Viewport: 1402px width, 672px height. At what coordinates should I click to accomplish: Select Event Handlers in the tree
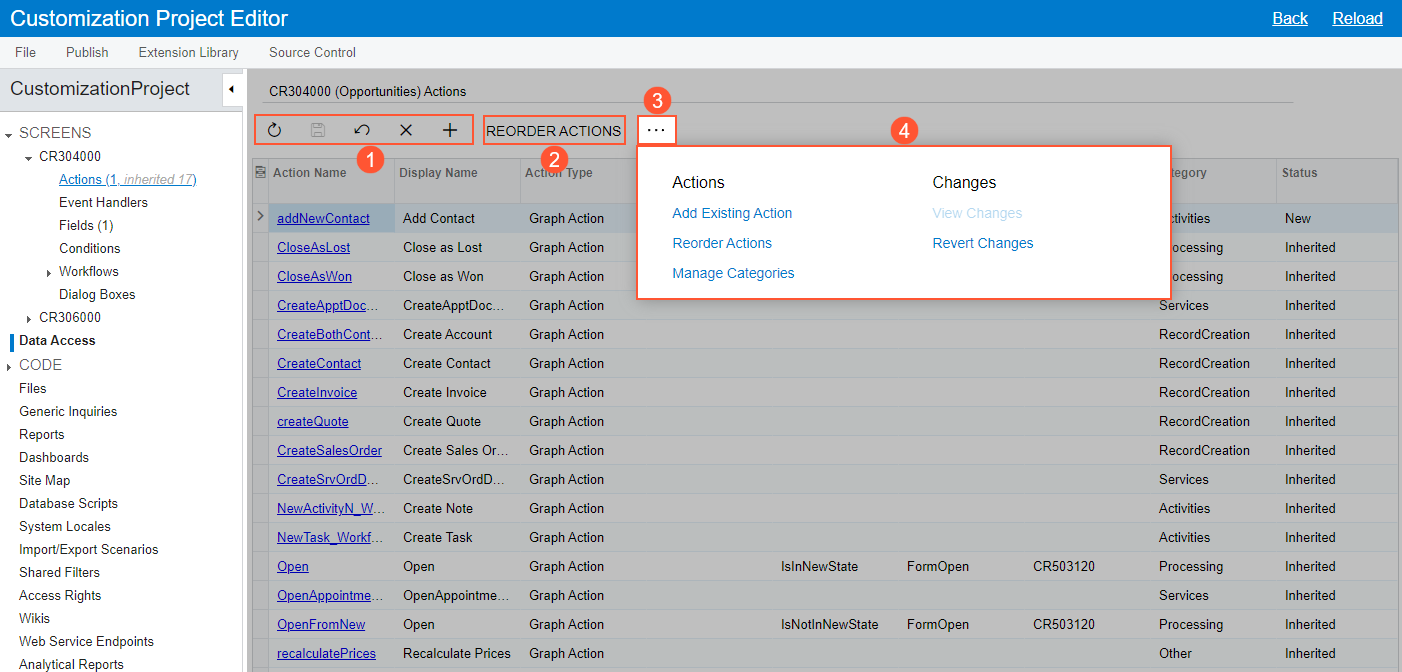click(x=103, y=202)
